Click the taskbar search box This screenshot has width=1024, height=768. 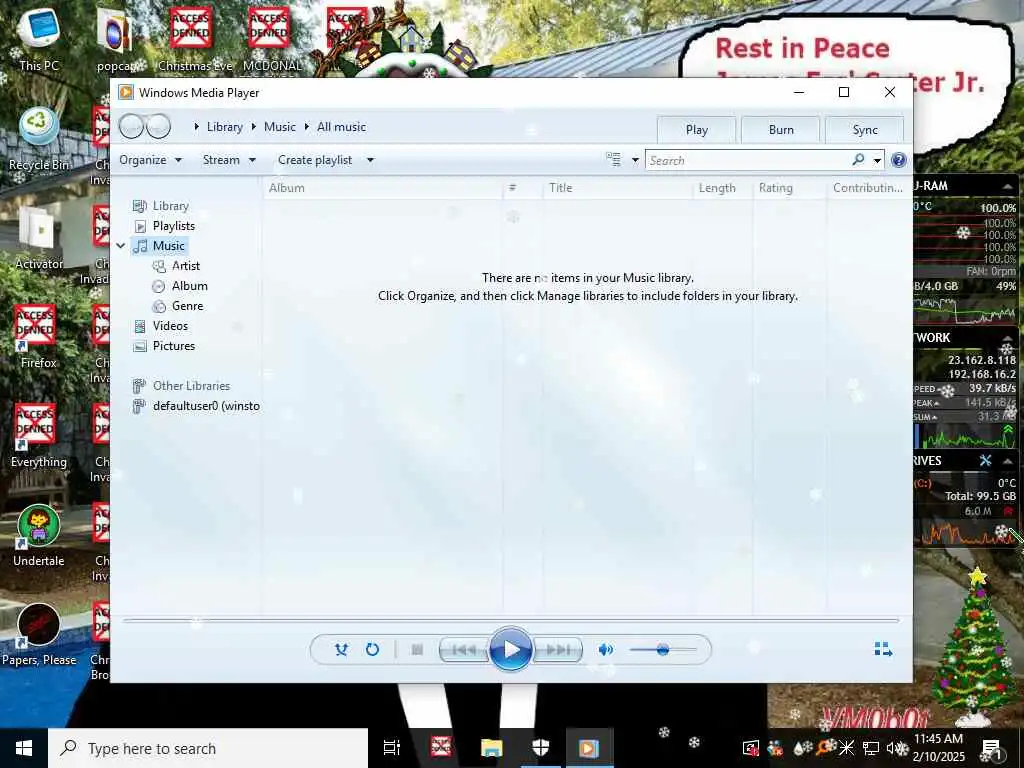[x=208, y=748]
